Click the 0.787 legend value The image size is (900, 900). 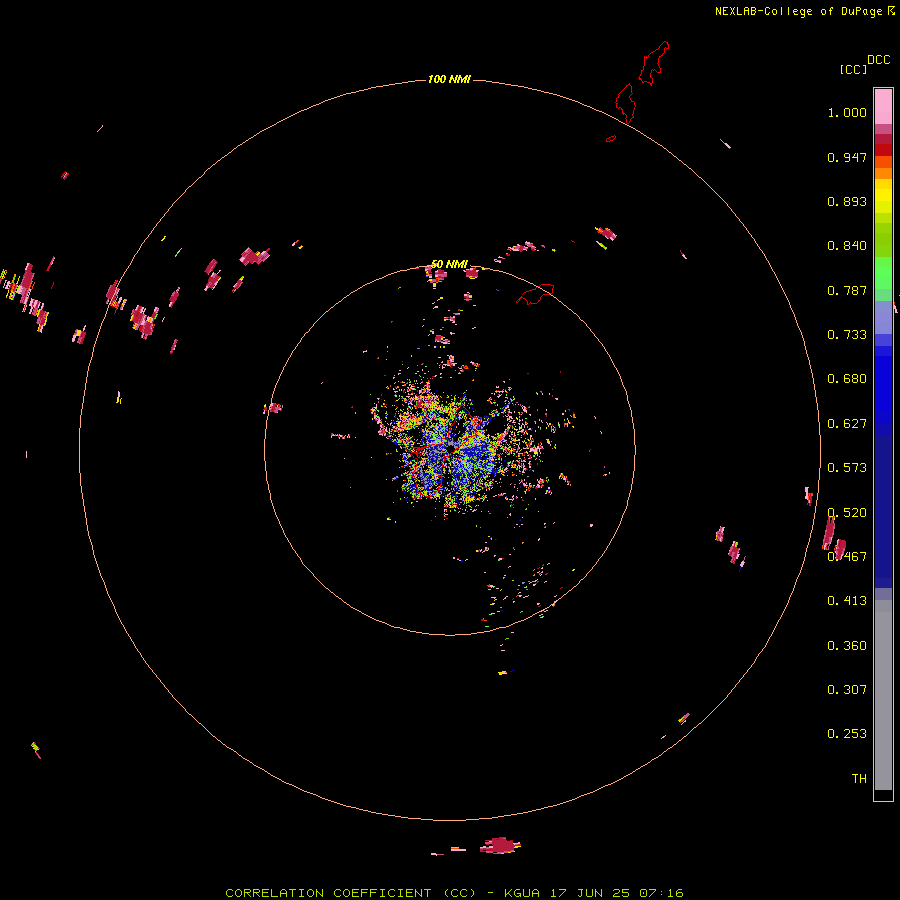pyautogui.click(x=847, y=290)
